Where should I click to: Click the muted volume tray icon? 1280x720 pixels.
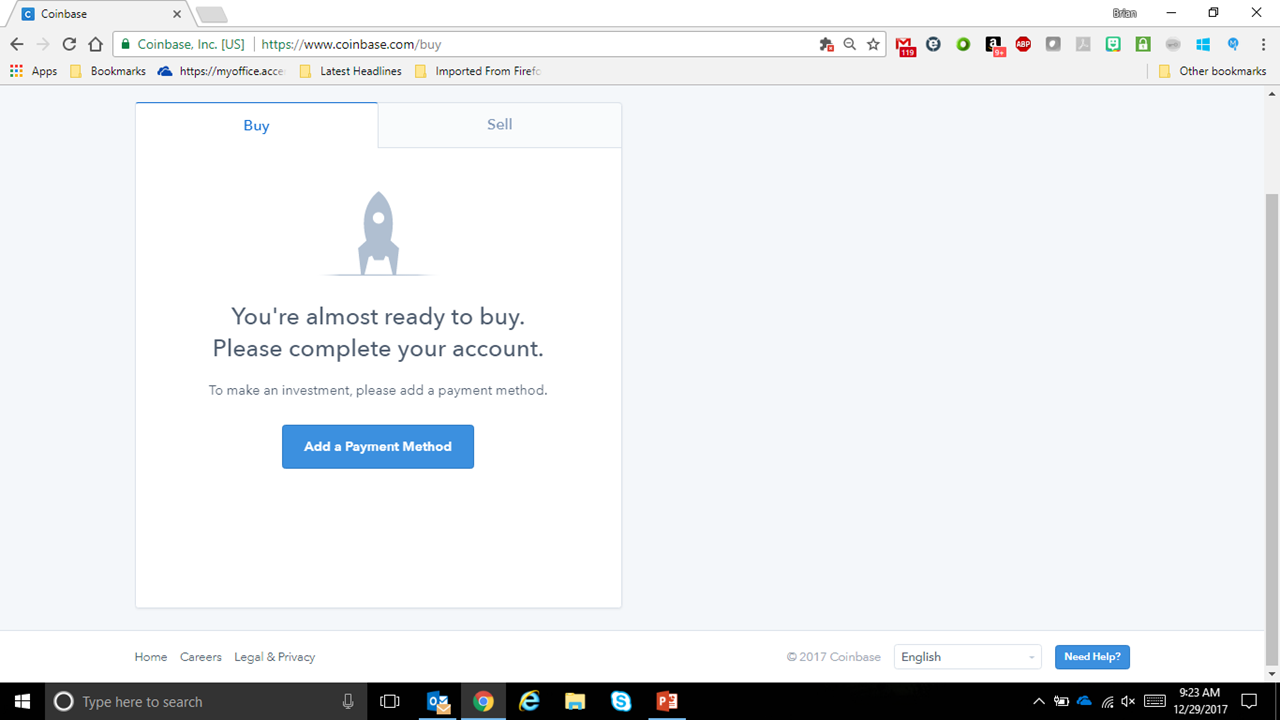pos(1129,701)
